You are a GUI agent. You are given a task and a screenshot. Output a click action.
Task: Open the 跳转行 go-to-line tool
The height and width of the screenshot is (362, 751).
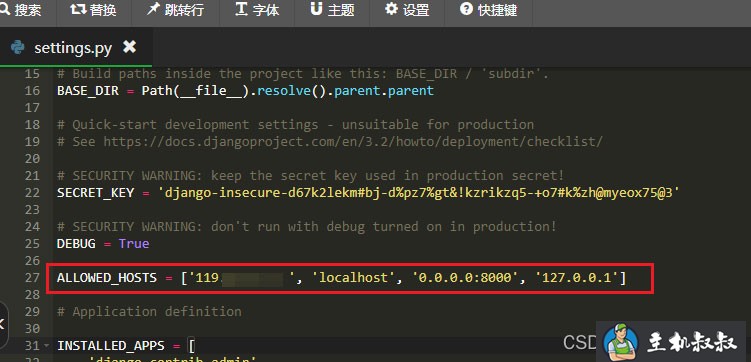[175, 10]
